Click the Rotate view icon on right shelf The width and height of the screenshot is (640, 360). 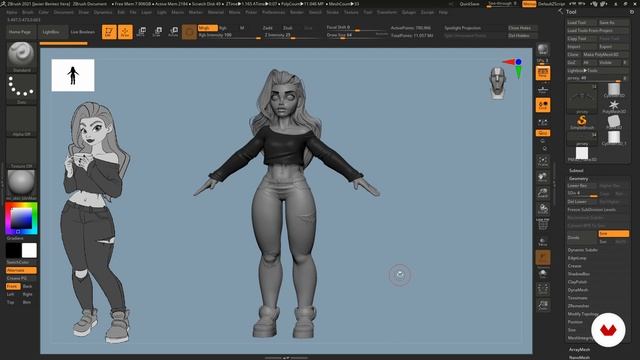pyautogui.click(x=543, y=209)
